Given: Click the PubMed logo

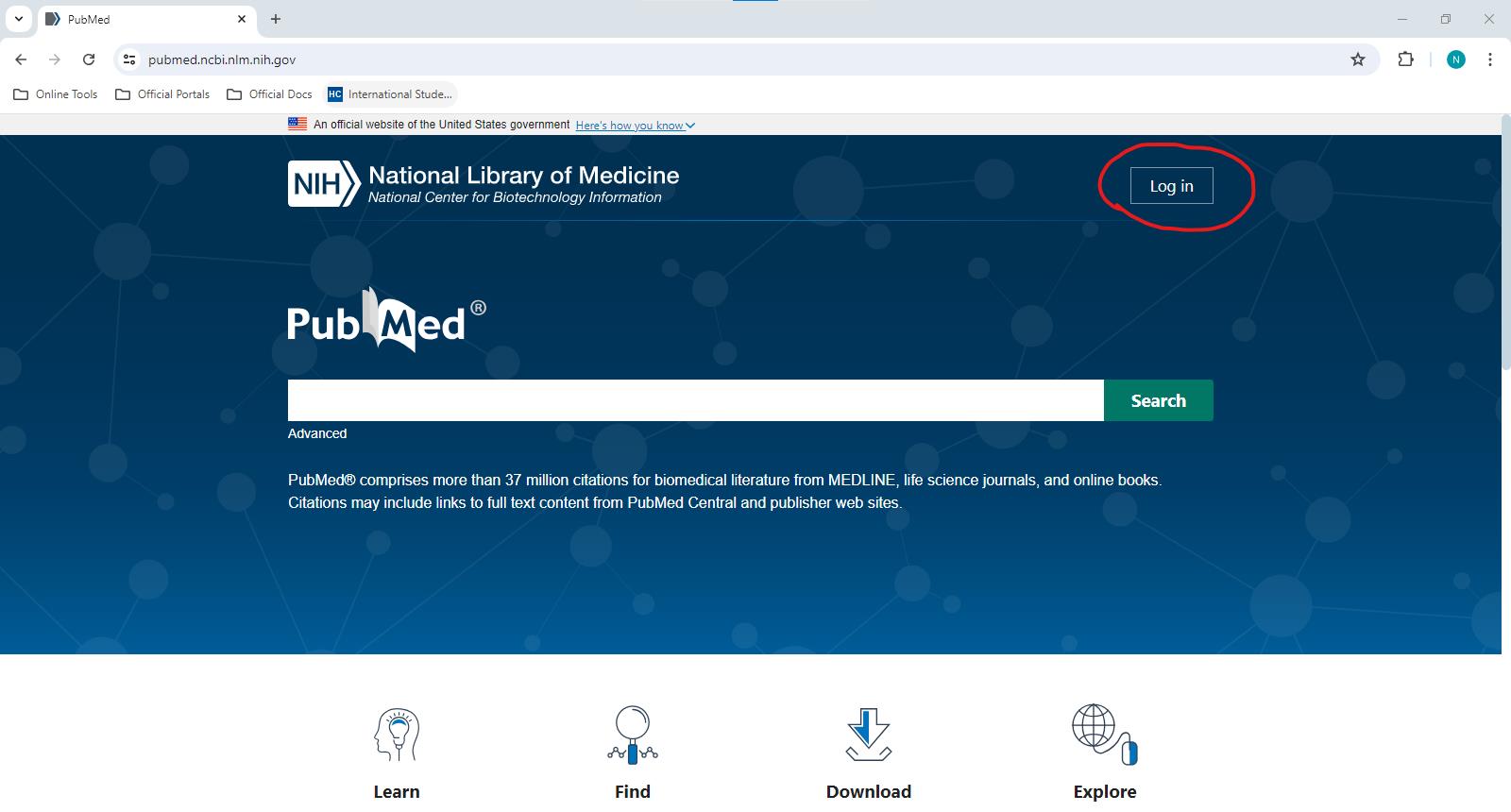Looking at the screenshot, I should click(387, 320).
